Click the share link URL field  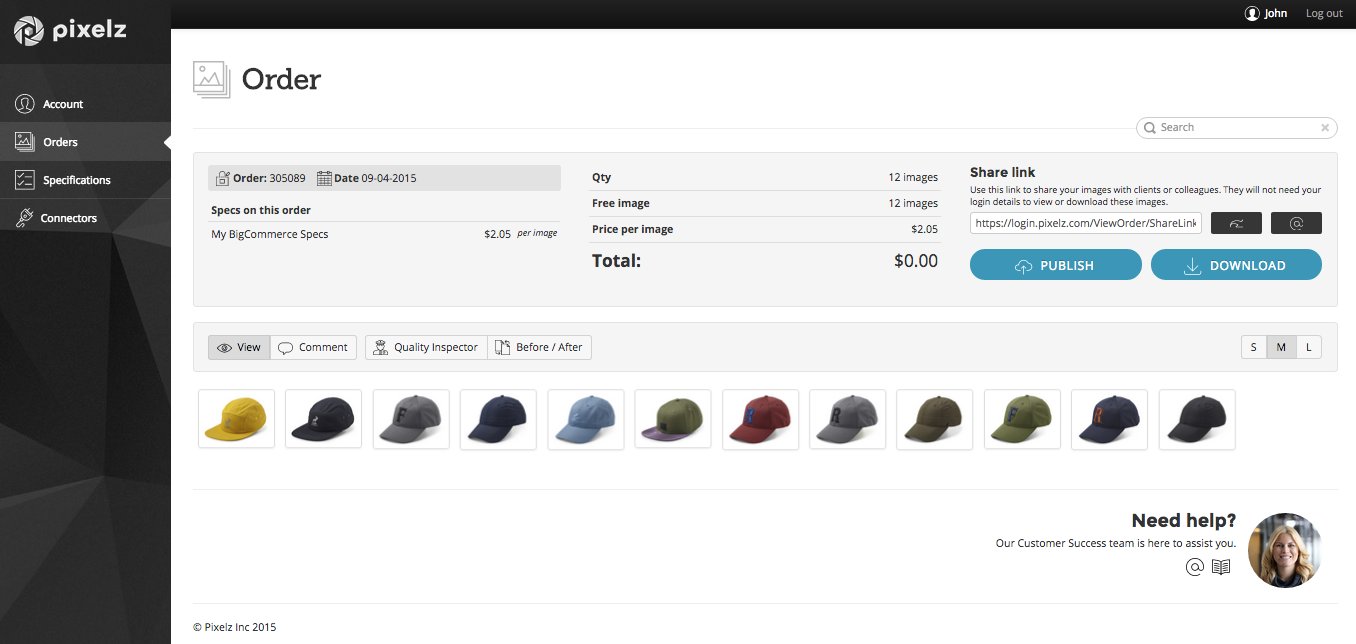(x=1085, y=223)
